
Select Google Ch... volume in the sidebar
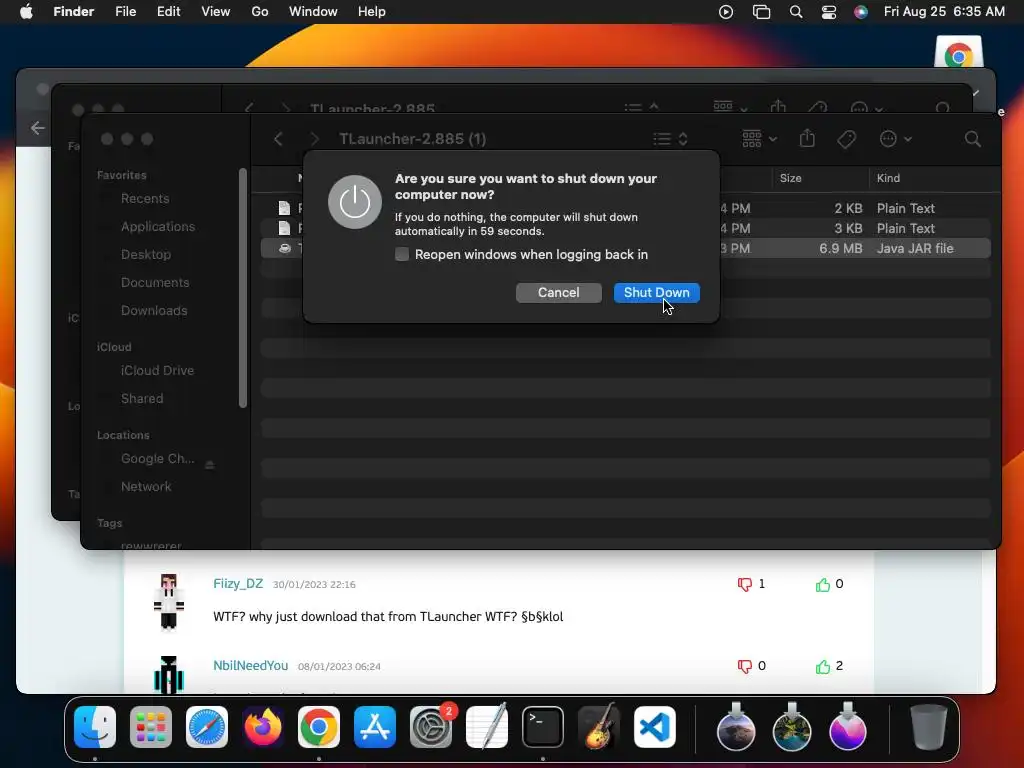[x=157, y=458]
